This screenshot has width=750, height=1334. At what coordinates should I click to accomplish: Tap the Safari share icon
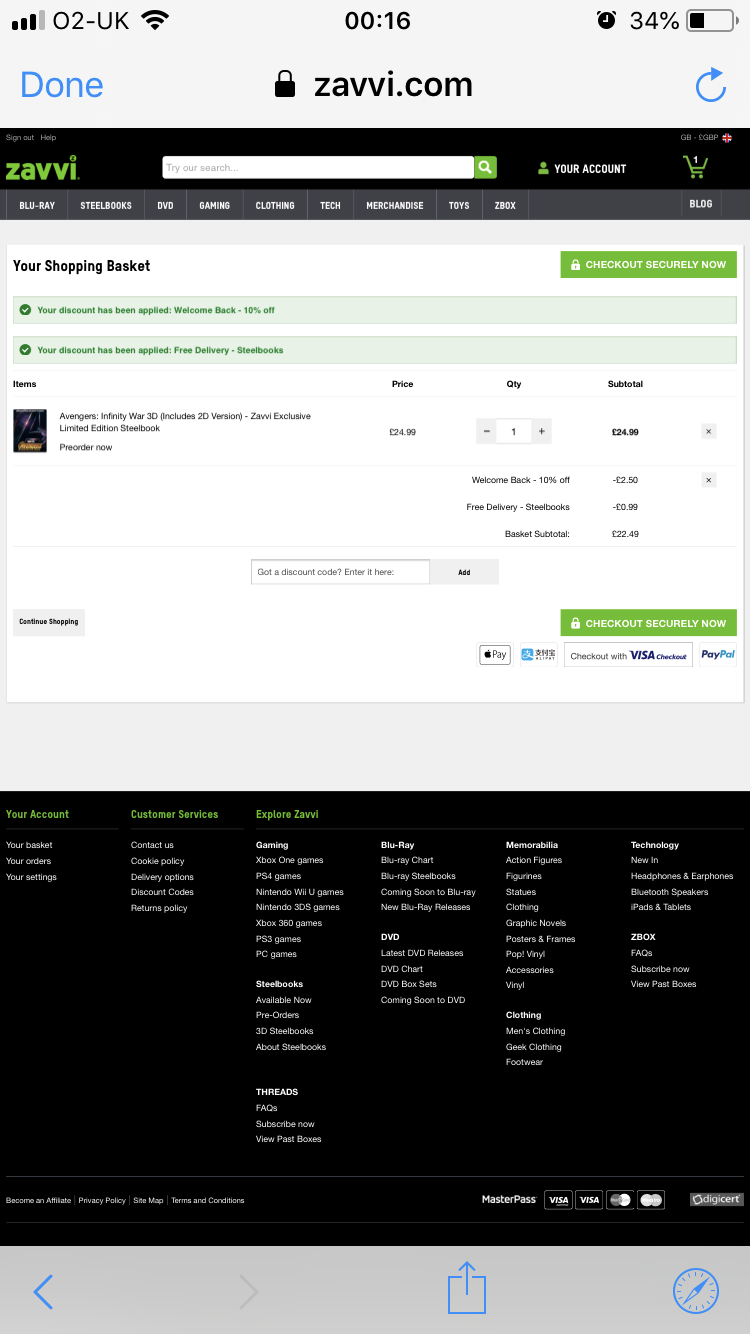466,1288
